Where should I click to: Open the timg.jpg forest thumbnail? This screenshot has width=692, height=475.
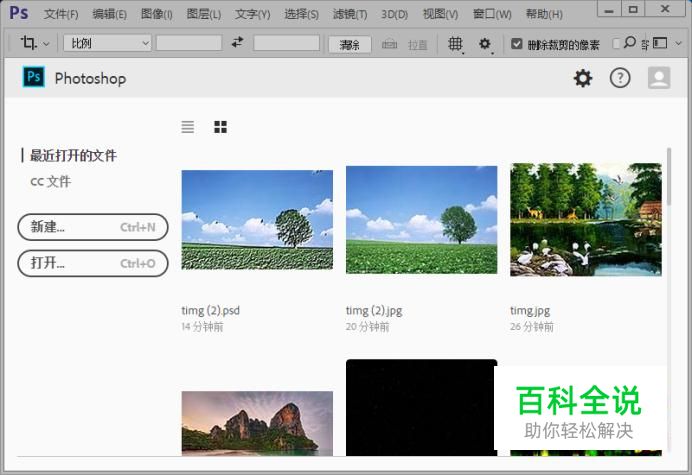click(586, 220)
